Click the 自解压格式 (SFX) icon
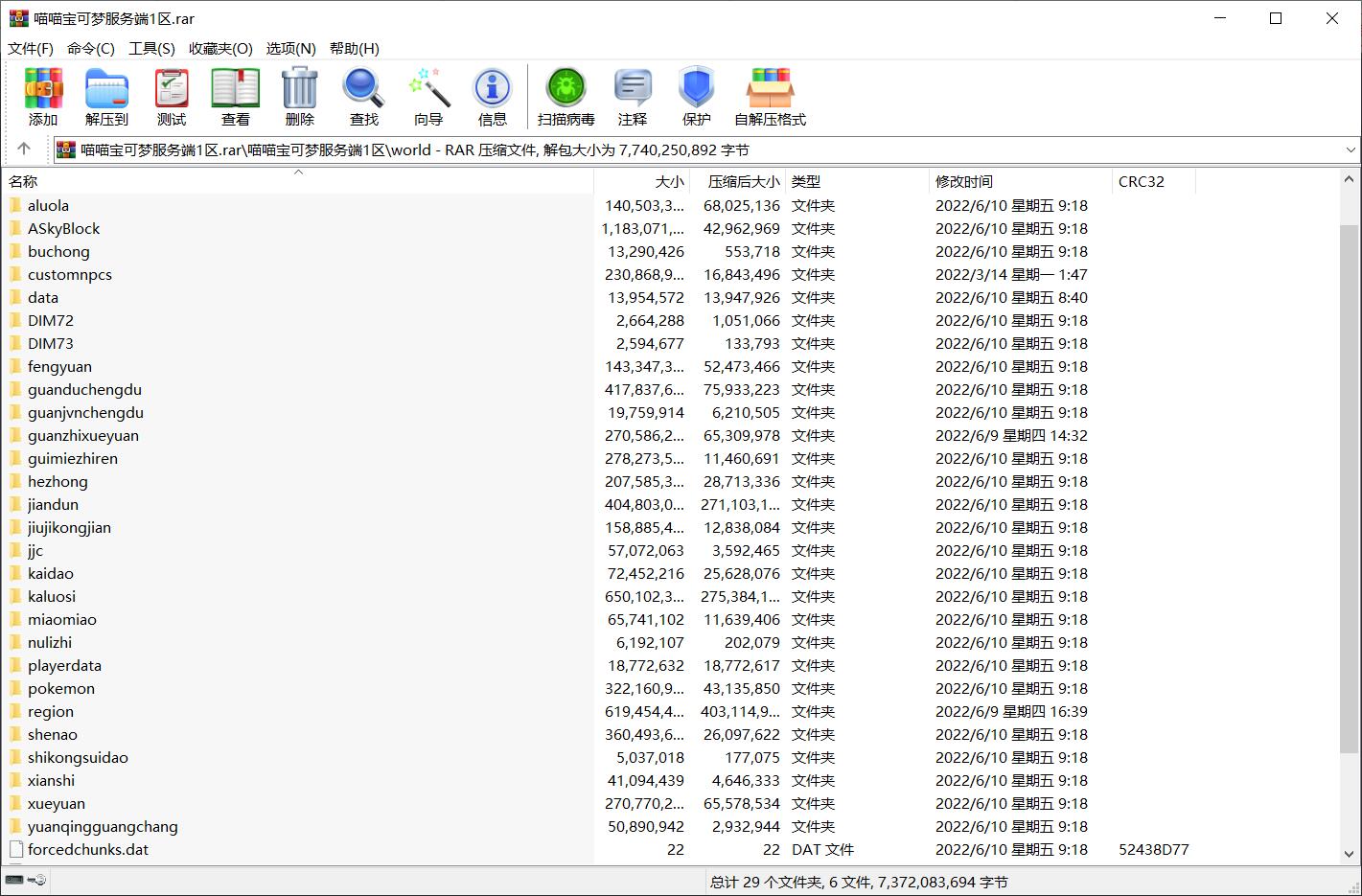Screen dimensions: 1362x896 pyautogui.click(x=771, y=88)
